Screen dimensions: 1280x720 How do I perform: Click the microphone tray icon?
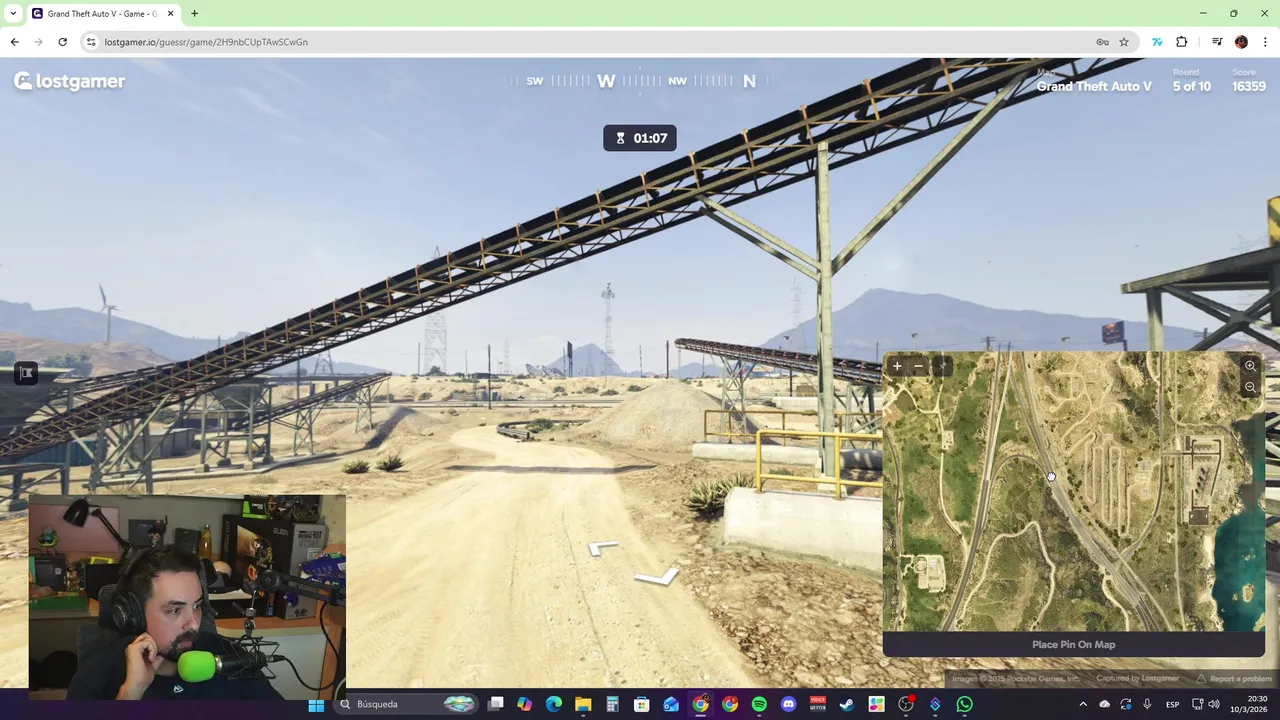click(x=1147, y=704)
